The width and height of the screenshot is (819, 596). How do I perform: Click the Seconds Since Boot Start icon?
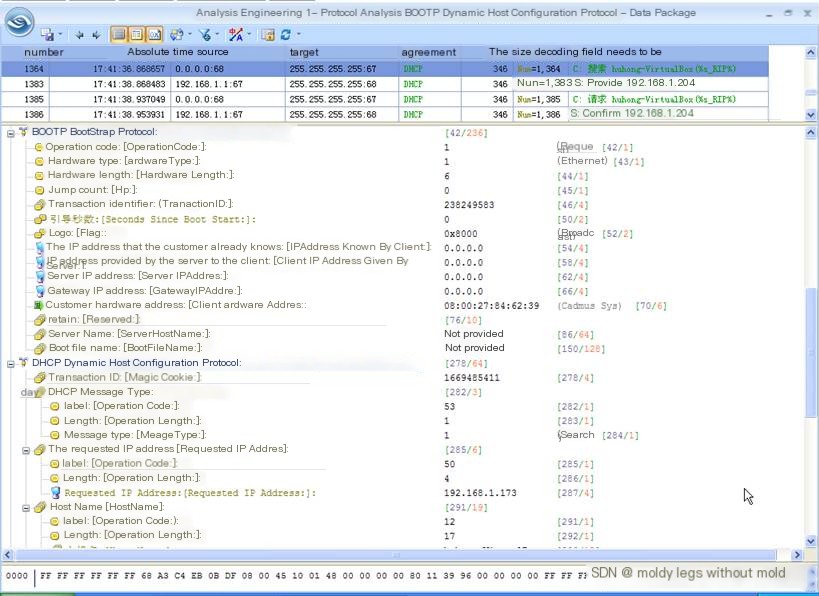click(x=40, y=219)
